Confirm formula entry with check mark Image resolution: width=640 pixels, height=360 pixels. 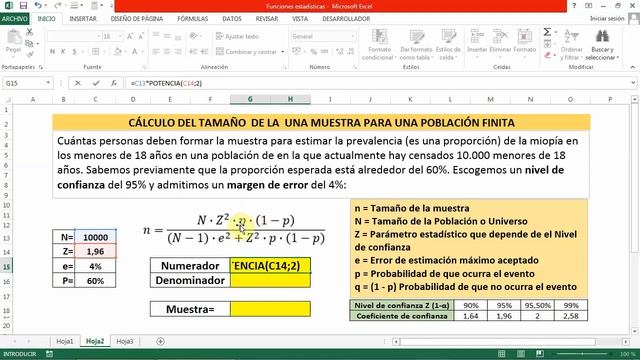(96, 83)
